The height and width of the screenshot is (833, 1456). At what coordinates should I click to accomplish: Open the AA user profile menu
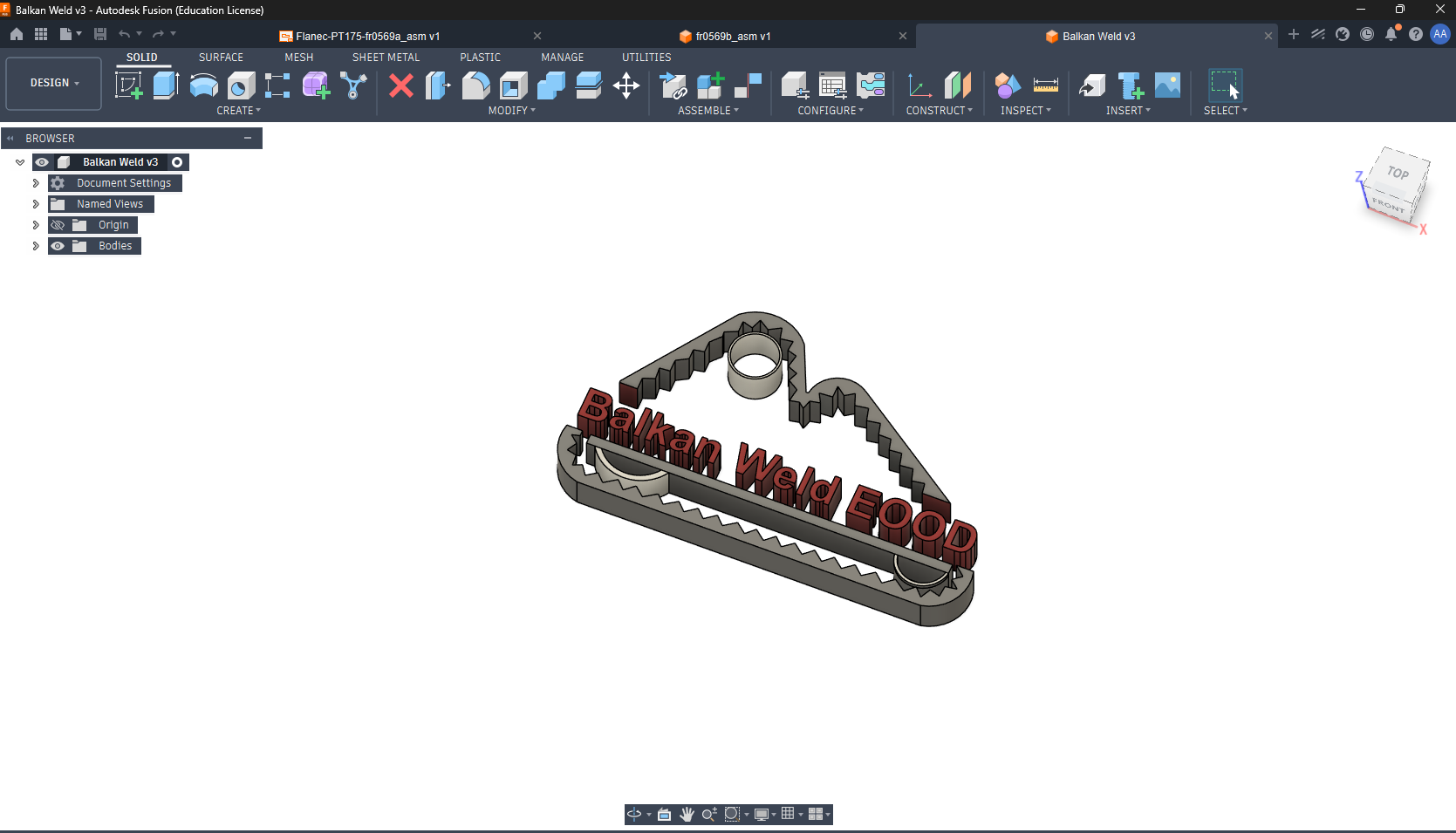1440,34
